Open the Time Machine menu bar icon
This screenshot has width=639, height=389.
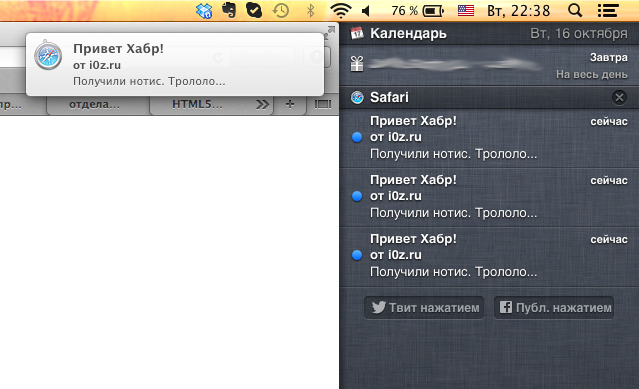click(281, 11)
